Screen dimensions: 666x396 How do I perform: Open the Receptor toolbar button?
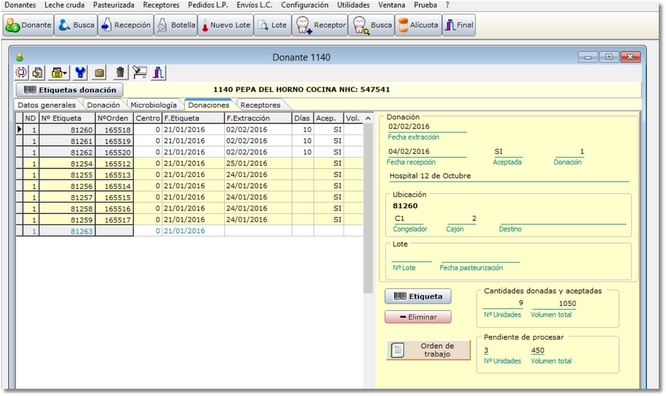(320, 25)
